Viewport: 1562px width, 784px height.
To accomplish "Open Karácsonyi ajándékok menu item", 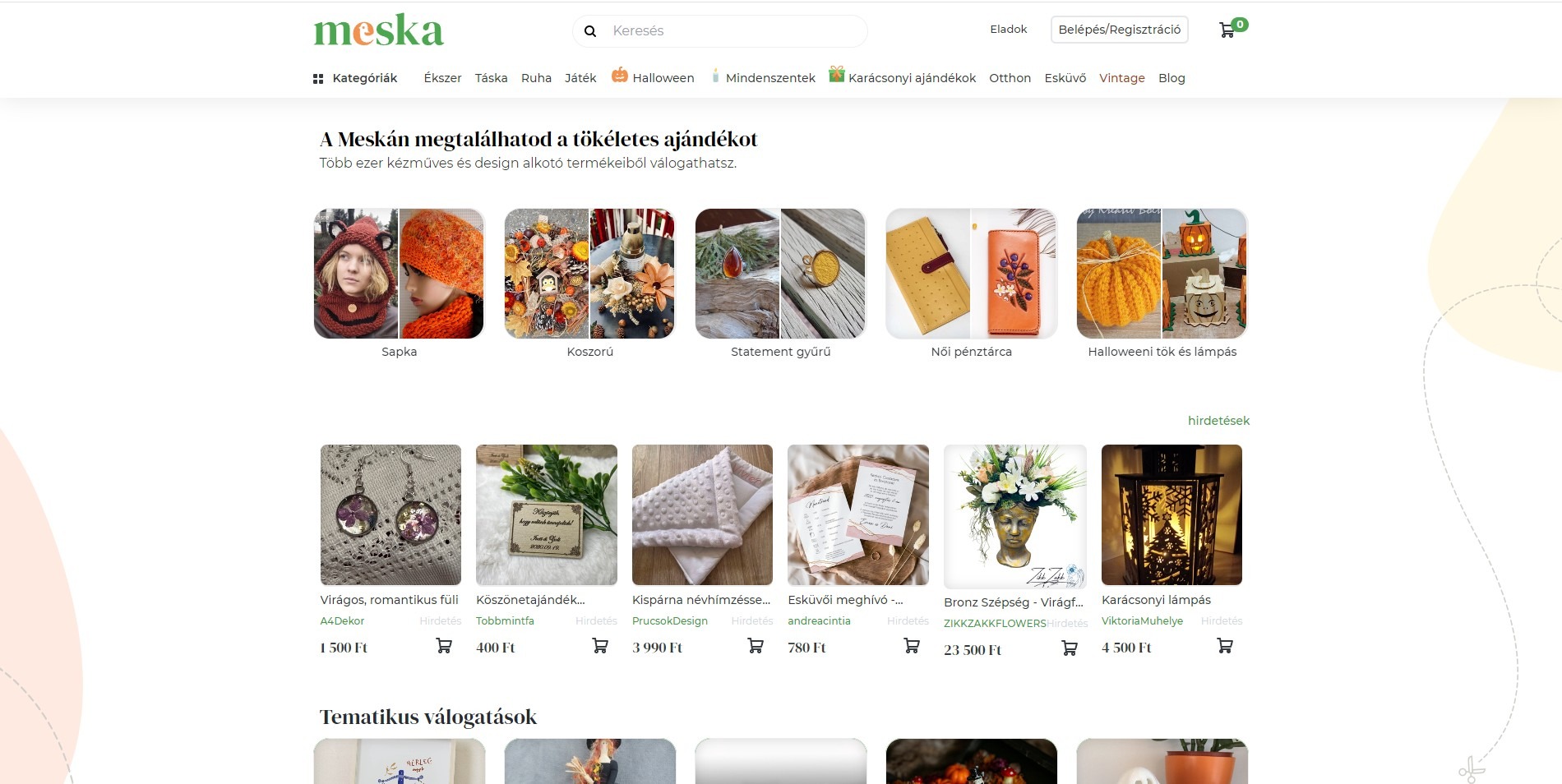I will point(903,77).
